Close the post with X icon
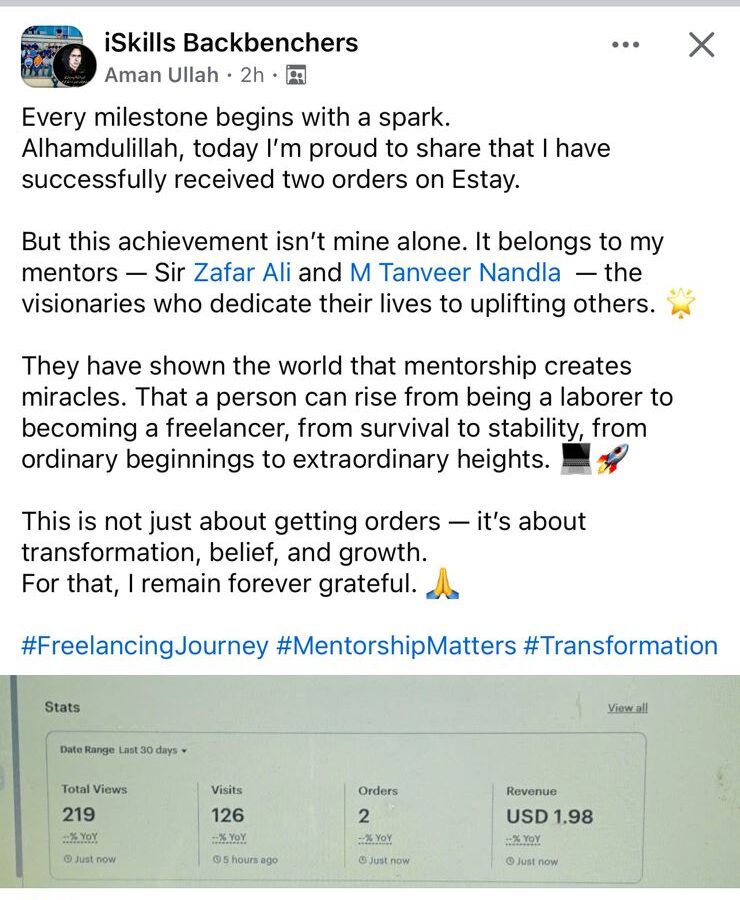Screen dimensions: 740x900 [x=702, y=45]
